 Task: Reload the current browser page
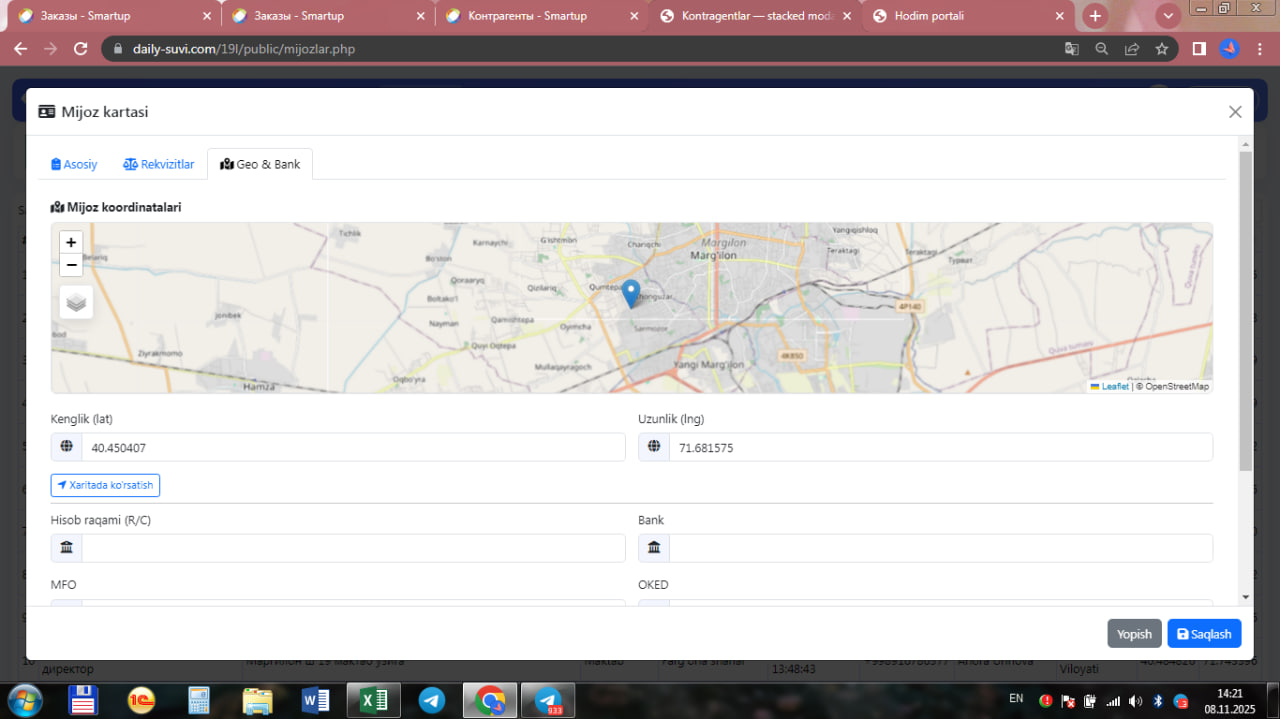pos(81,49)
